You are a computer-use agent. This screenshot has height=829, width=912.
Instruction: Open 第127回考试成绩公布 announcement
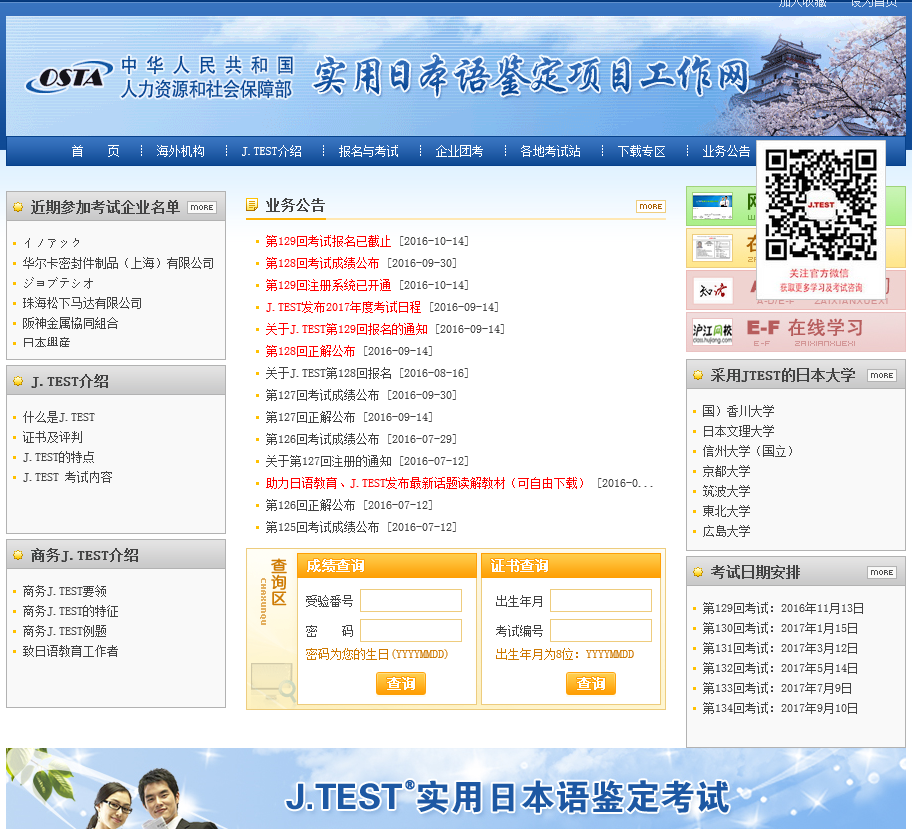click(x=322, y=396)
